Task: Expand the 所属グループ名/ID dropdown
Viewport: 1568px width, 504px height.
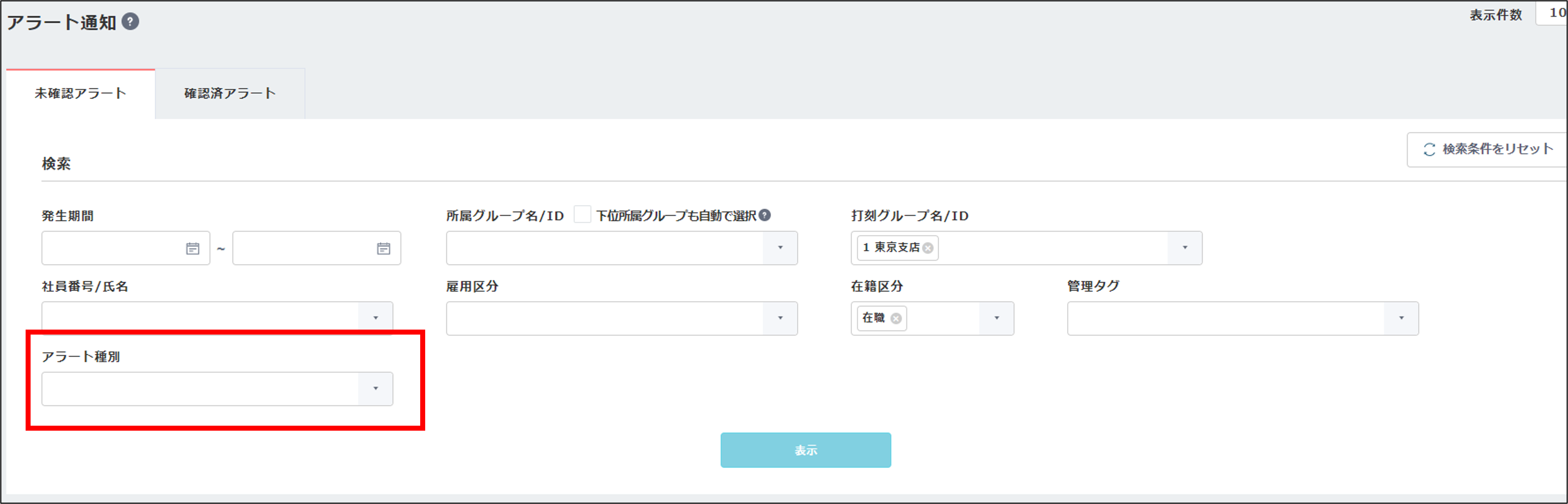Action: (x=780, y=248)
